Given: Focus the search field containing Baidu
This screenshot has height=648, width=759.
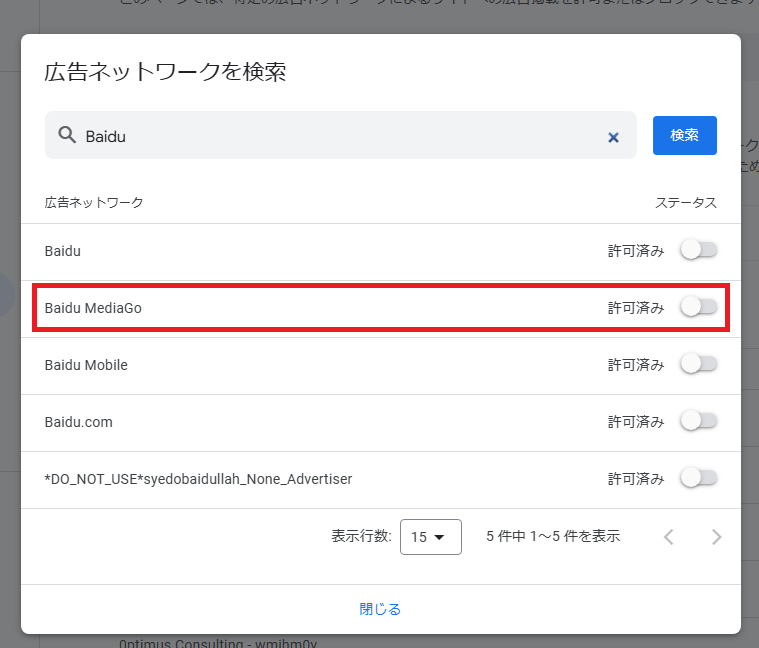Looking at the screenshot, I should (x=341, y=135).
